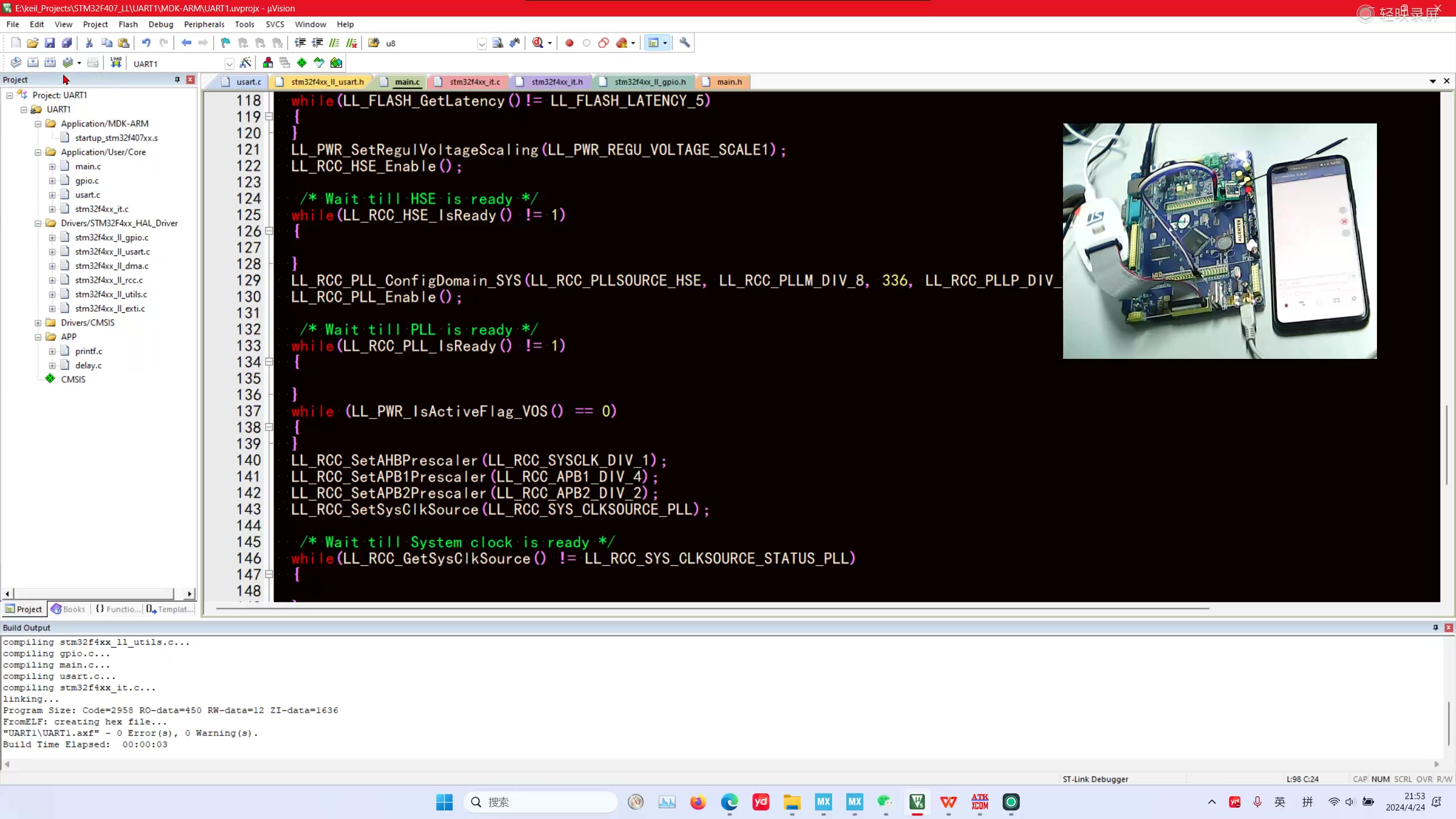
Task: Toggle bookmark with the flag icon
Action: pyautogui.click(x=225, y=43)
